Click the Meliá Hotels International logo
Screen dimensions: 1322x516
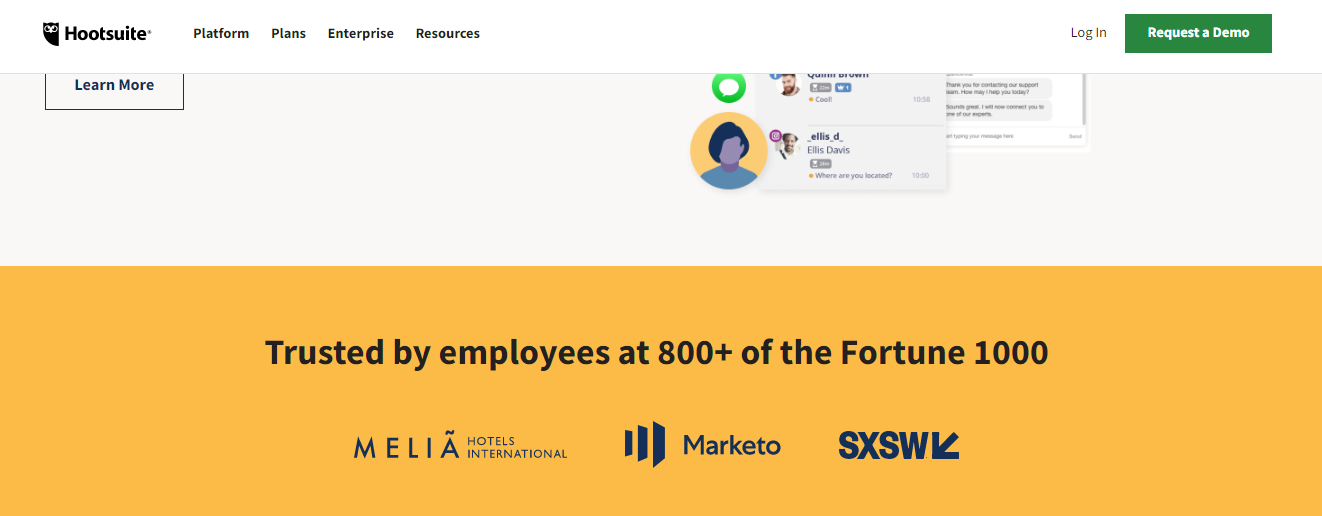(460, 445)
